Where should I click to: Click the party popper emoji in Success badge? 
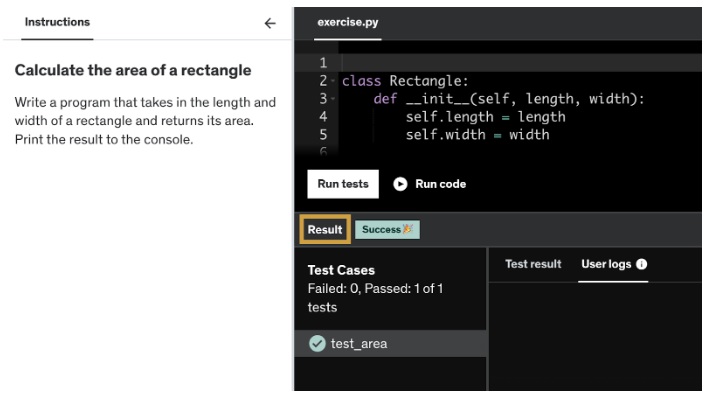[x=408, y=229]
